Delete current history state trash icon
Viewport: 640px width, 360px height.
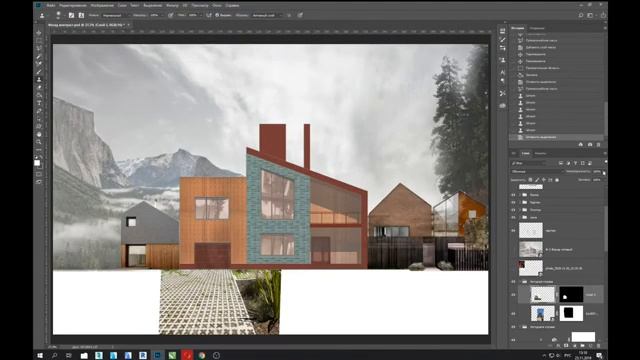pyautogui.click(x=599, y=144)
